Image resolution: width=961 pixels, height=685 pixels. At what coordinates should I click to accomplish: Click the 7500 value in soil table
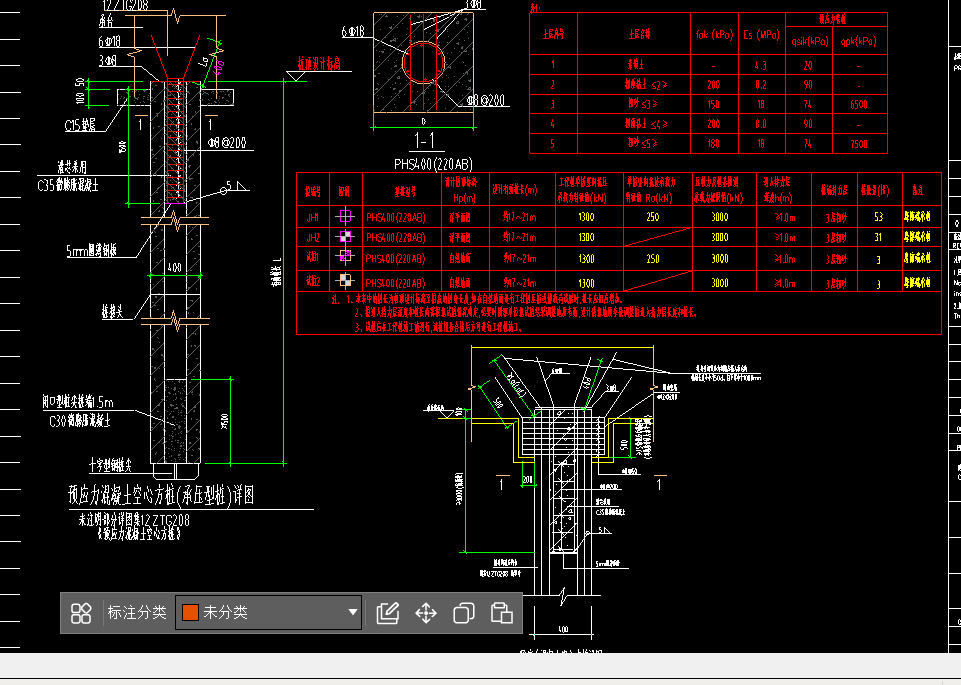[859, 143]
